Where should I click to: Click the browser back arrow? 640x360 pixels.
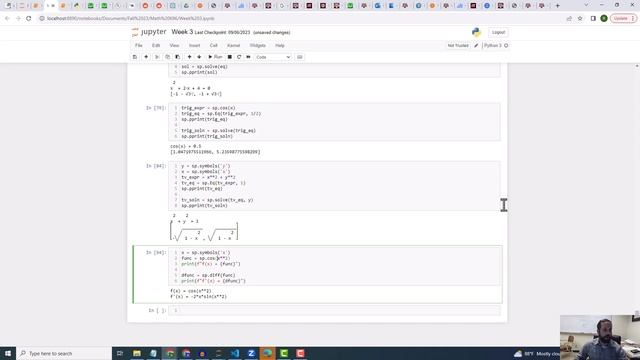tap(7, 18)
